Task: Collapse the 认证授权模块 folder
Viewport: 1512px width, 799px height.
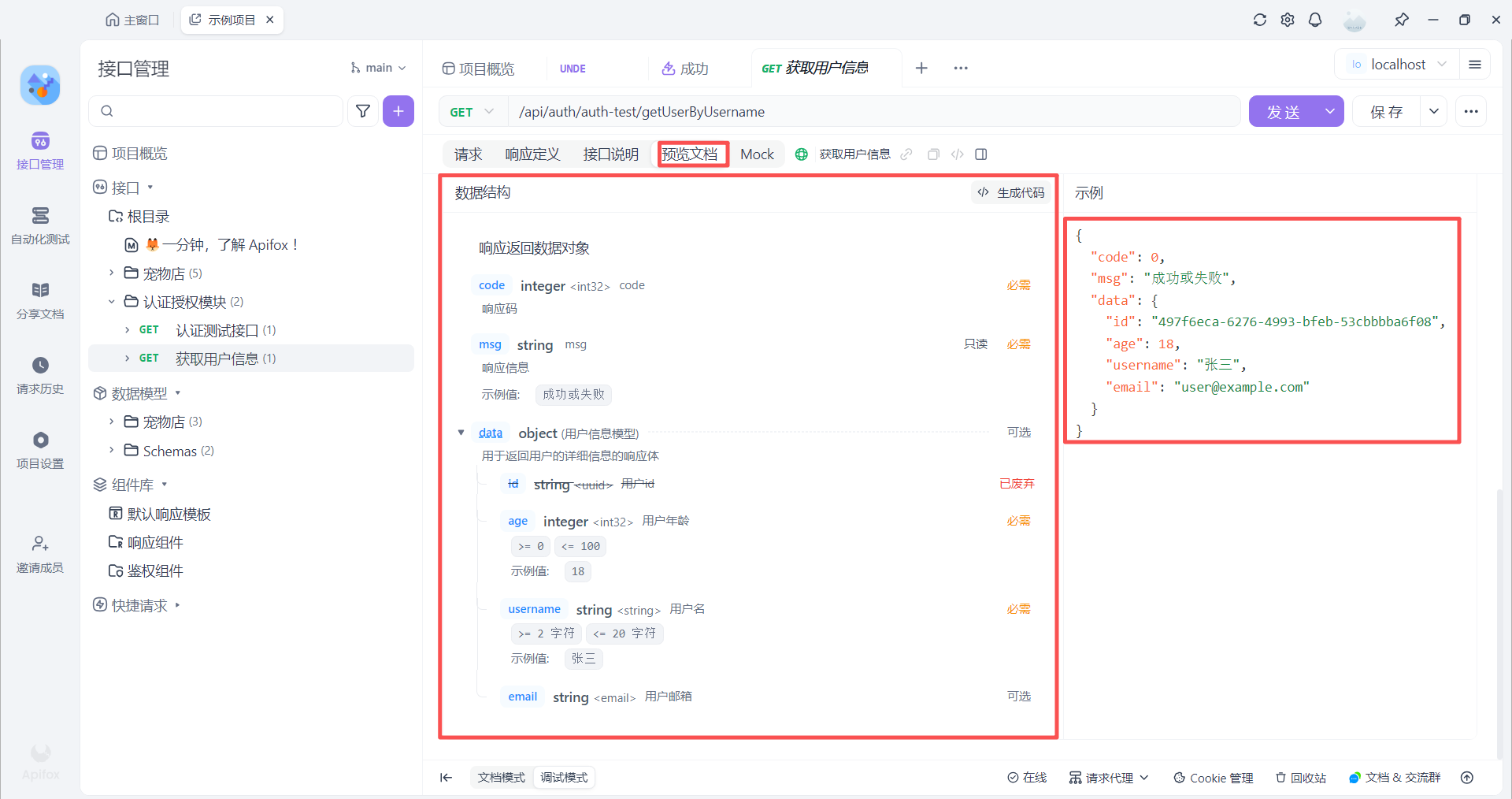Action: [112, 301]
